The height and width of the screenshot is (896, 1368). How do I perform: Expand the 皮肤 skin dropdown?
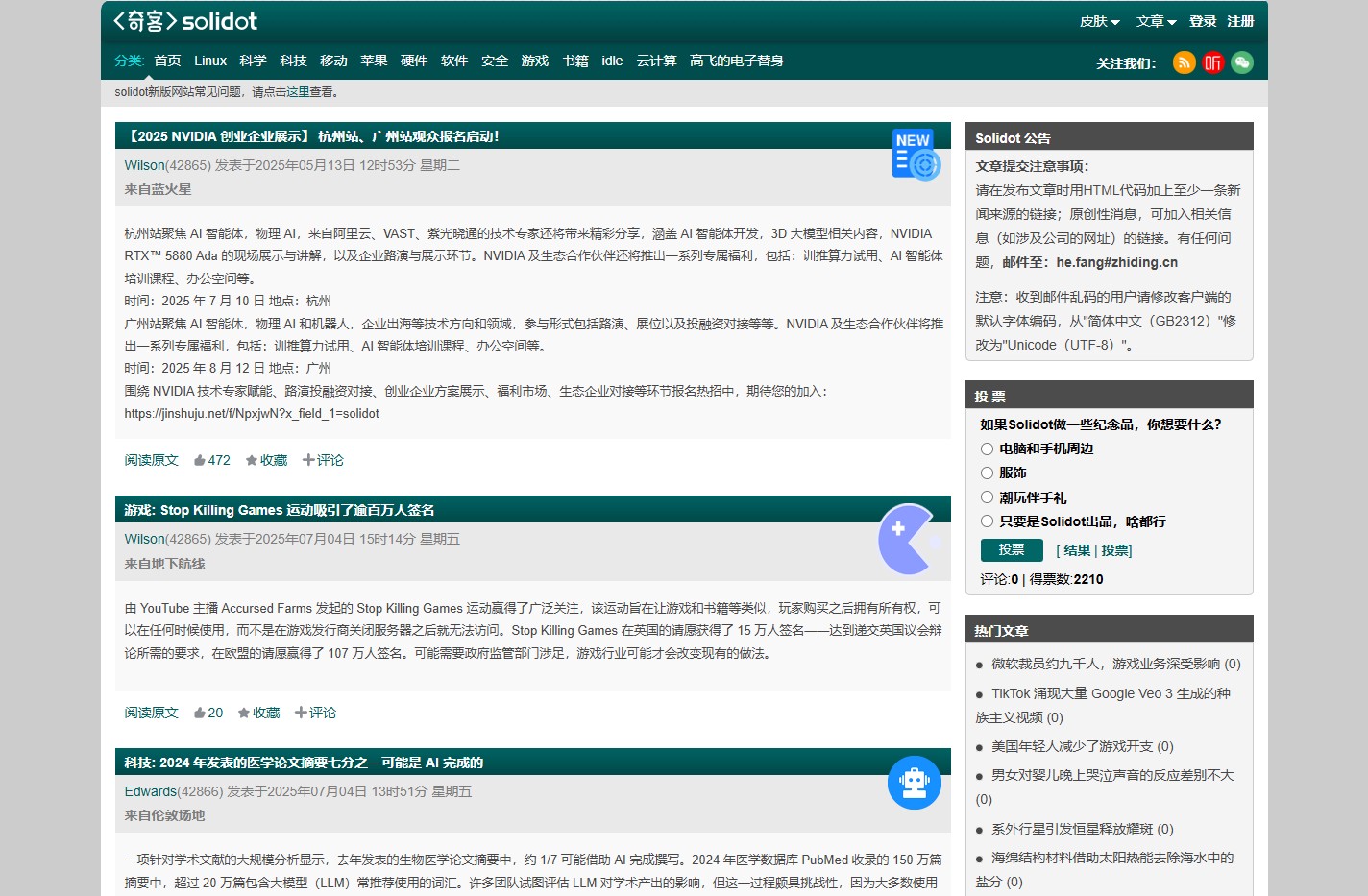click(x=1100, y=21)
